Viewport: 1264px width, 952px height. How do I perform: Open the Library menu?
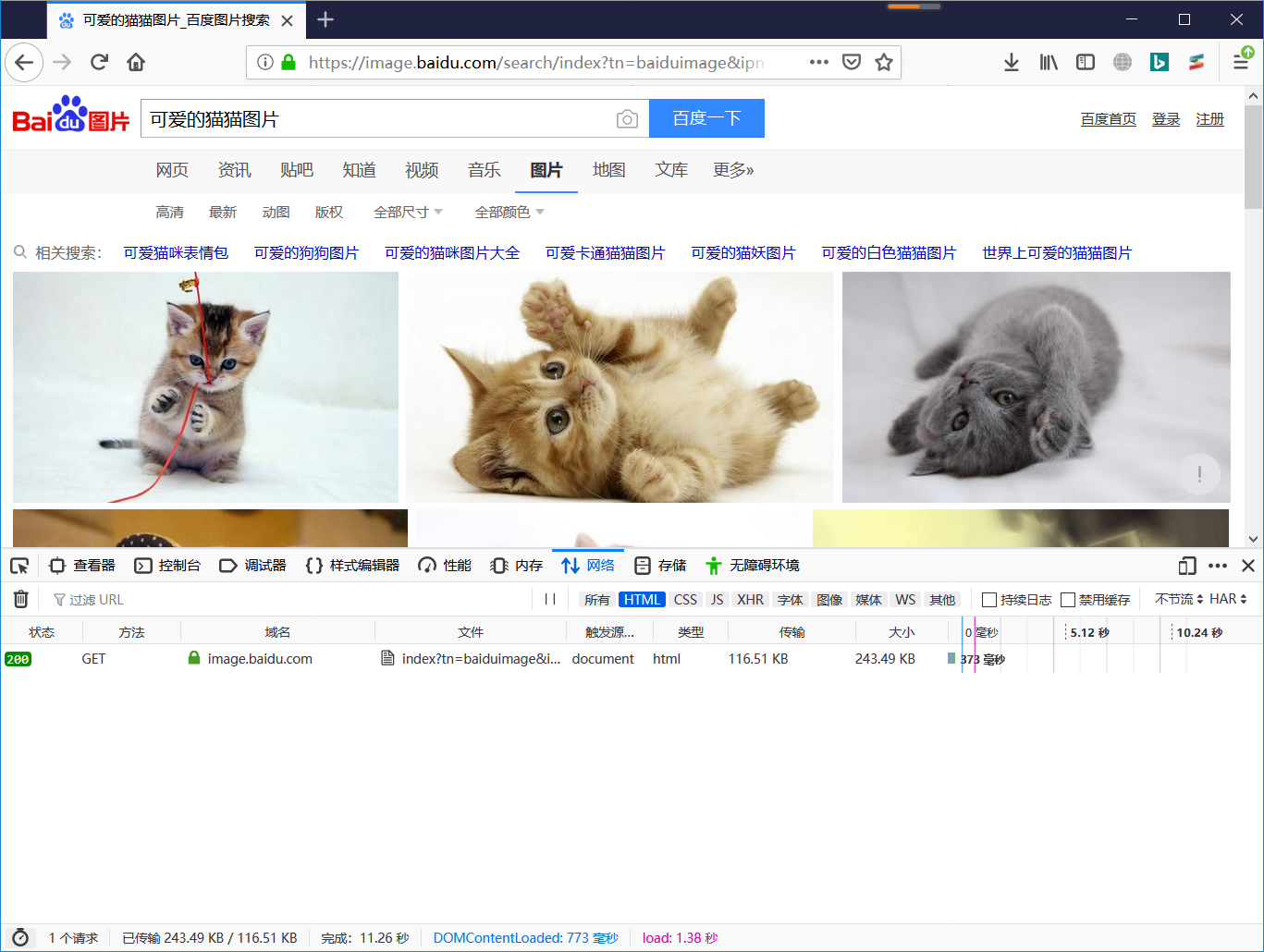coord(1049,62)
